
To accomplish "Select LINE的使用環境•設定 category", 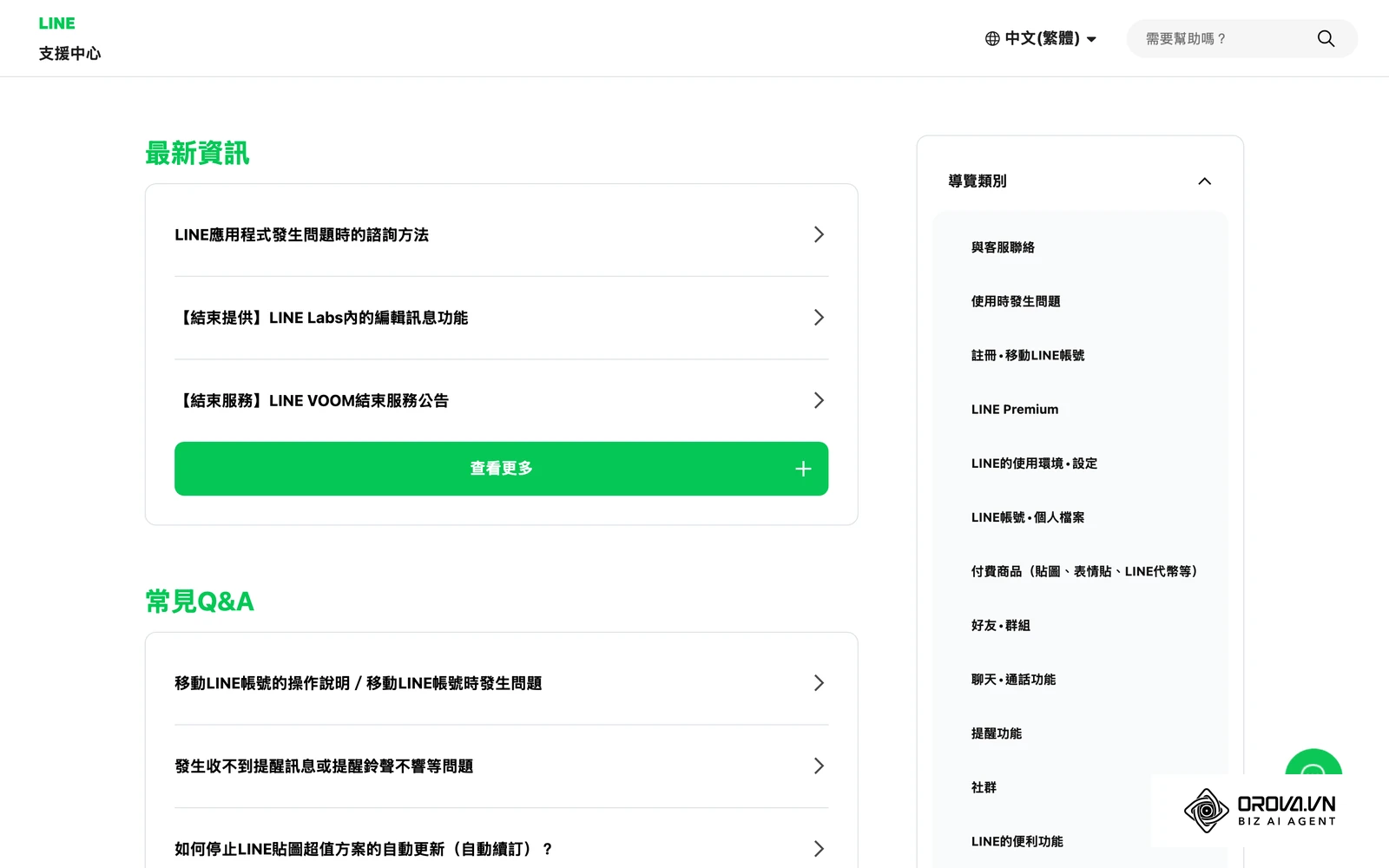I will [x=1034, y=464].
